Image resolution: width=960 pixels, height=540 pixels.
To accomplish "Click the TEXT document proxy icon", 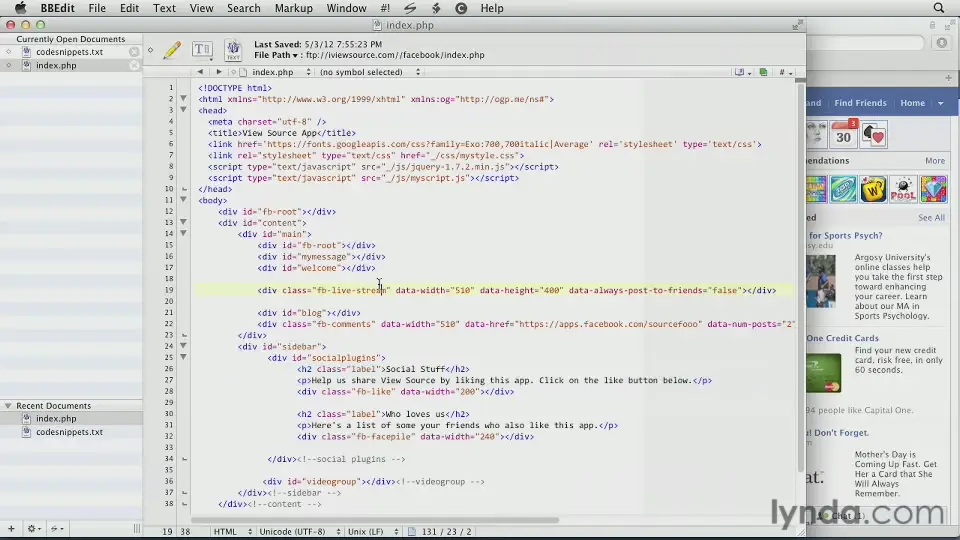I will pos(233,50).
